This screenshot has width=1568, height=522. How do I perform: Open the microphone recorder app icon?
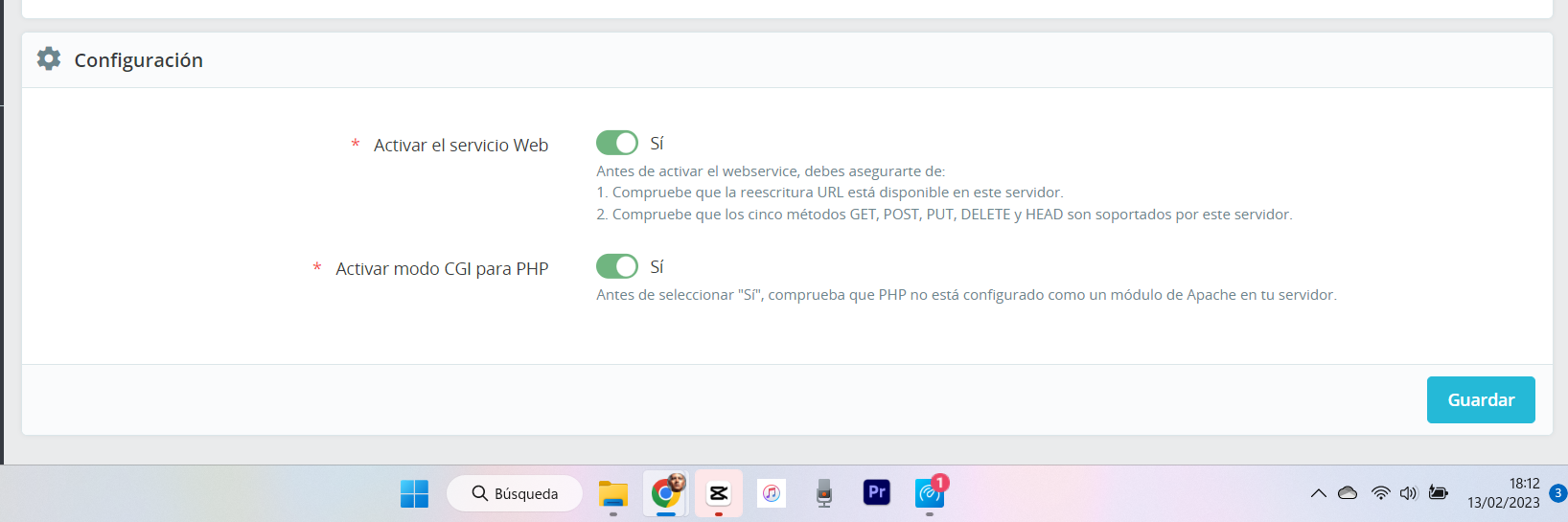pyautogui.click(x=824, y=493)
